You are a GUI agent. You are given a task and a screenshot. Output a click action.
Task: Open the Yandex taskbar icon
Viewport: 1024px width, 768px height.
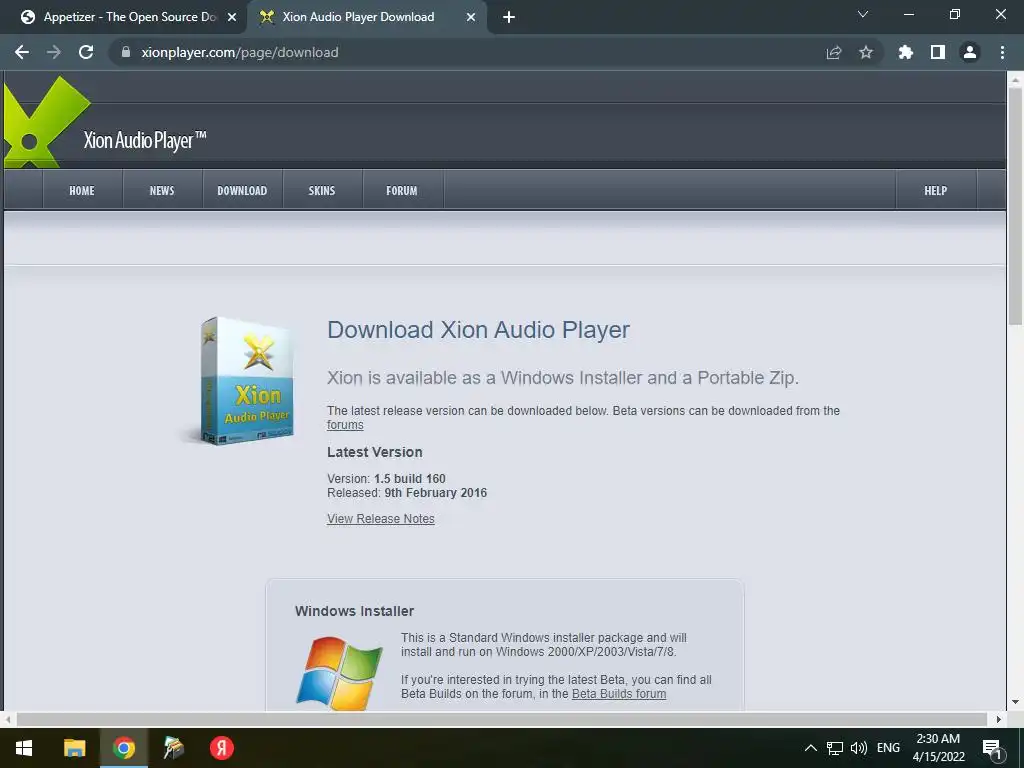(222, 748)
